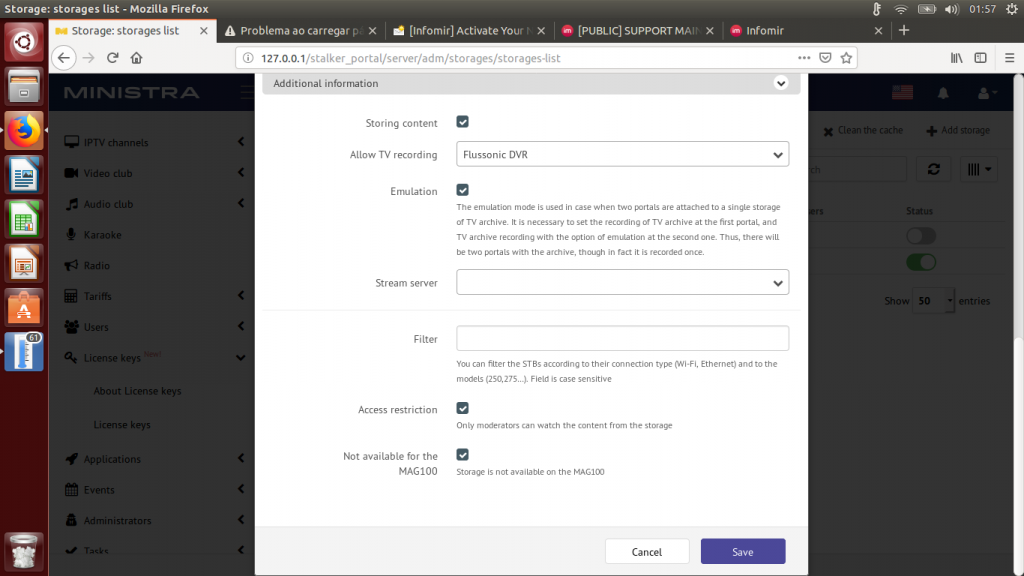Image resolution: width=1024 pixels, height=576 pixels.
Task: Go to the Firefox home page
Action: 136,57
